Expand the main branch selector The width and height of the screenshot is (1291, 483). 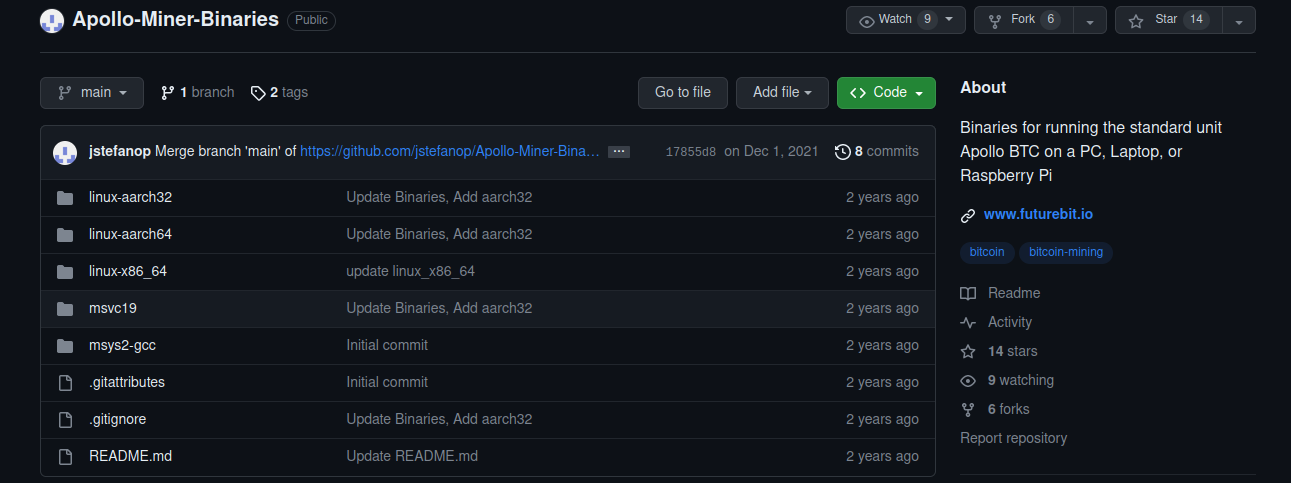point(92,93)
